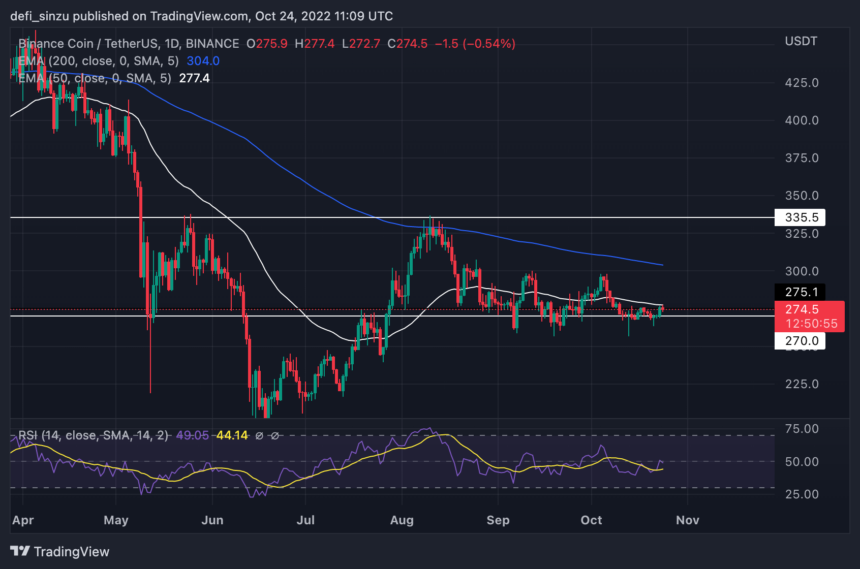Select the EMA 50 indicator legend

[x=94, y=78]
